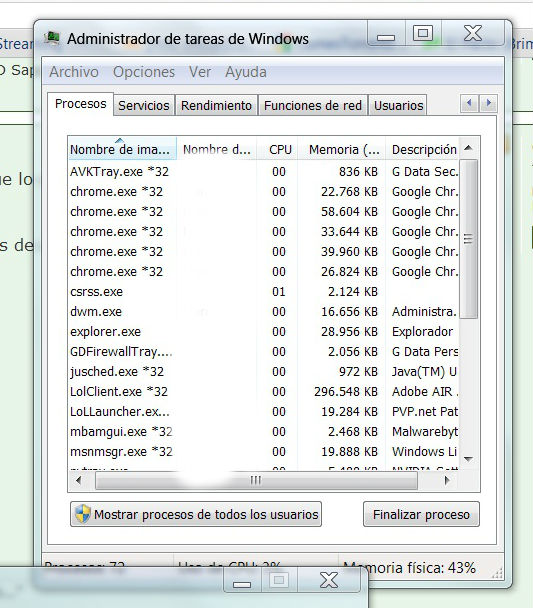Viewport: 533px width, 608px height.
Task: Click the Finalizar proceso button
Action: tap(421, 514)
